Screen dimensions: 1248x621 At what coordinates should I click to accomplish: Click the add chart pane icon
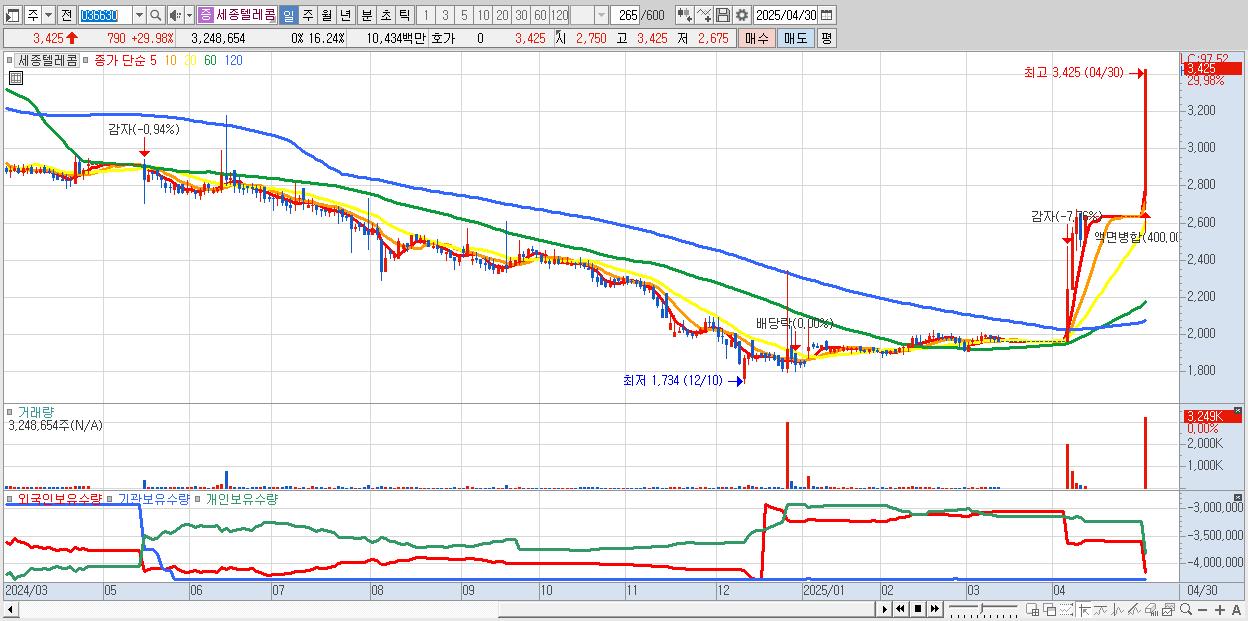click(x=1033, y=609)
